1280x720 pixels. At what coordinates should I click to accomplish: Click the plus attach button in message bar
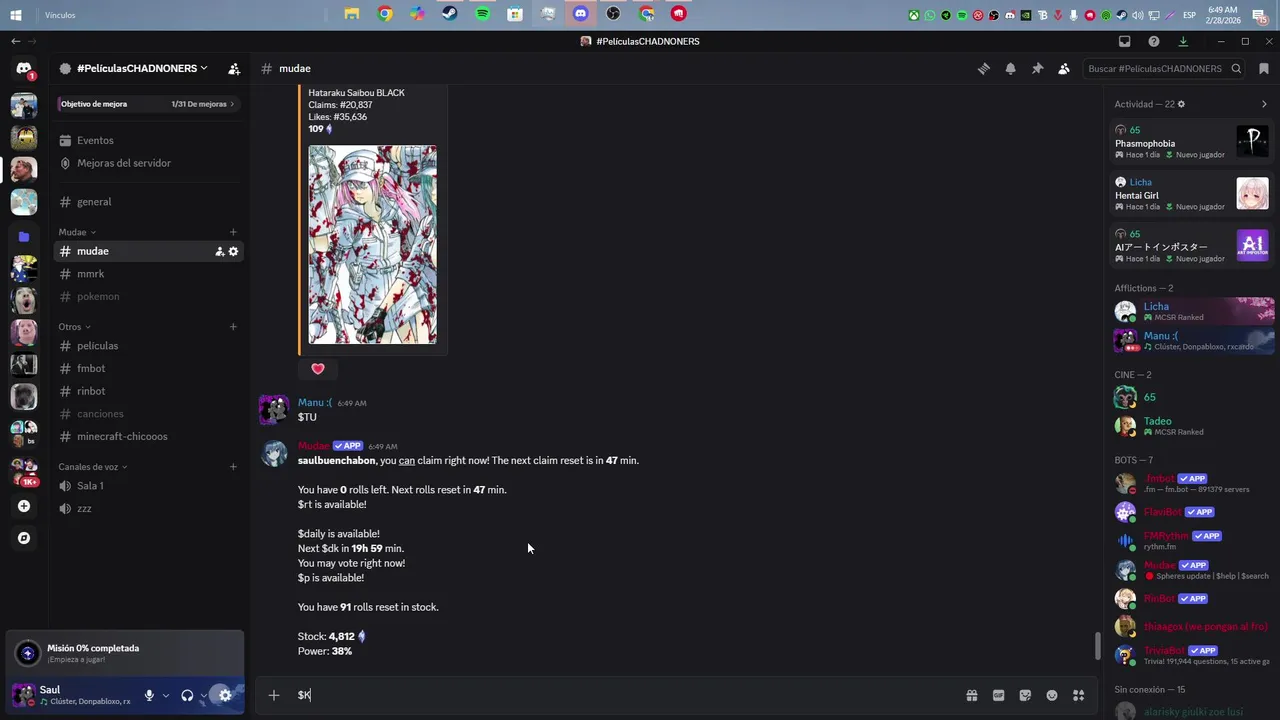274,695
